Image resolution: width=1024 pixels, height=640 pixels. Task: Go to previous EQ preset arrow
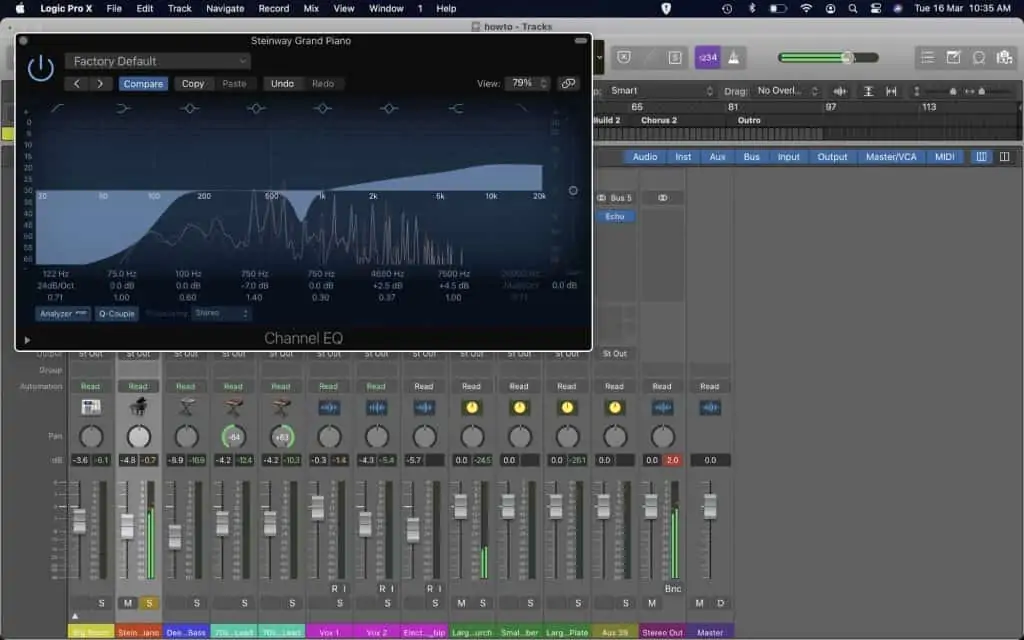coord(77,84)
